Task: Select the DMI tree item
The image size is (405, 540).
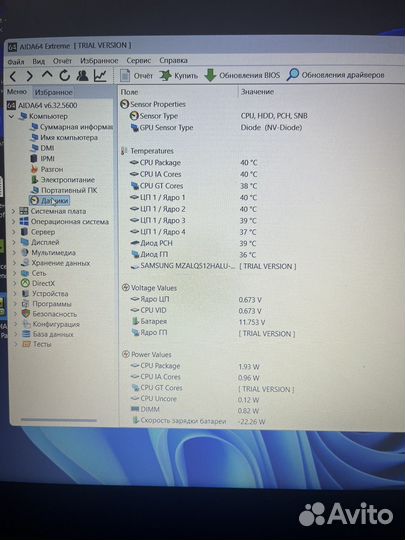Action: (x=42, y=148)
